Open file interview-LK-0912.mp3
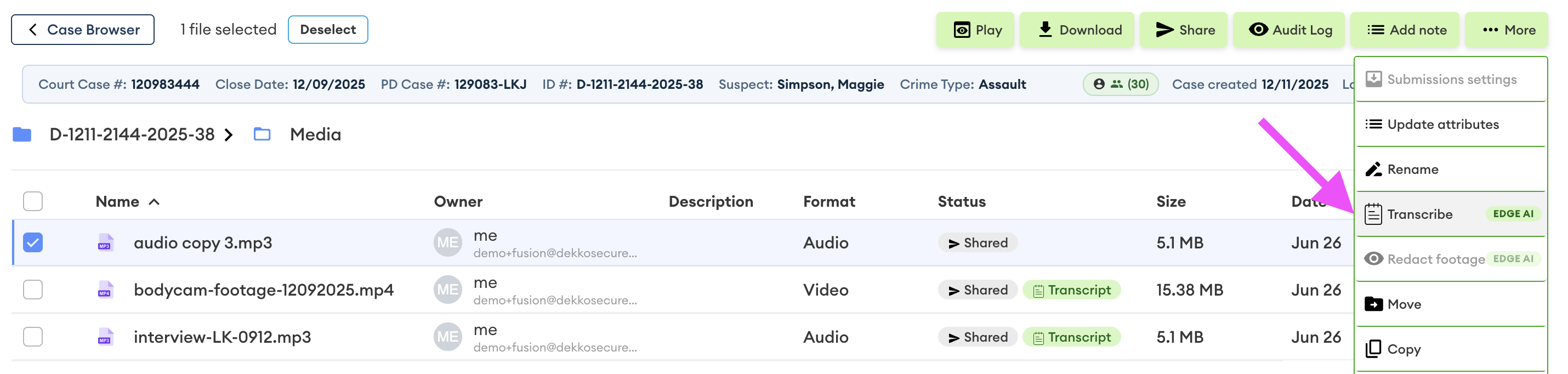 click(x=222, y=337)
